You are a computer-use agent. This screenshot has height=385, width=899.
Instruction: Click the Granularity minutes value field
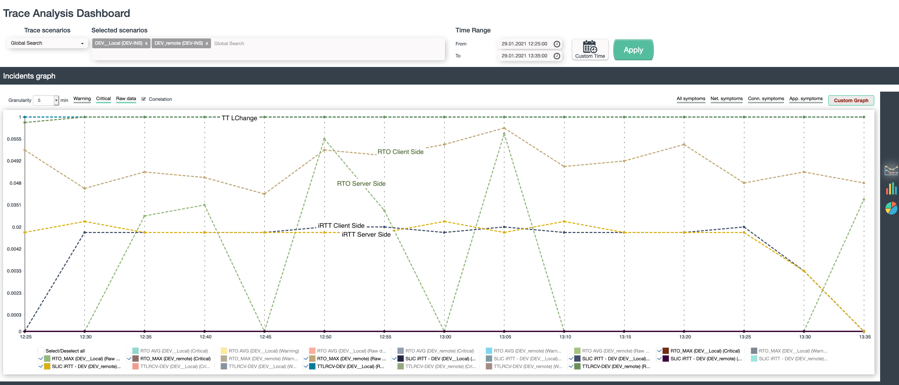point(43,100)
